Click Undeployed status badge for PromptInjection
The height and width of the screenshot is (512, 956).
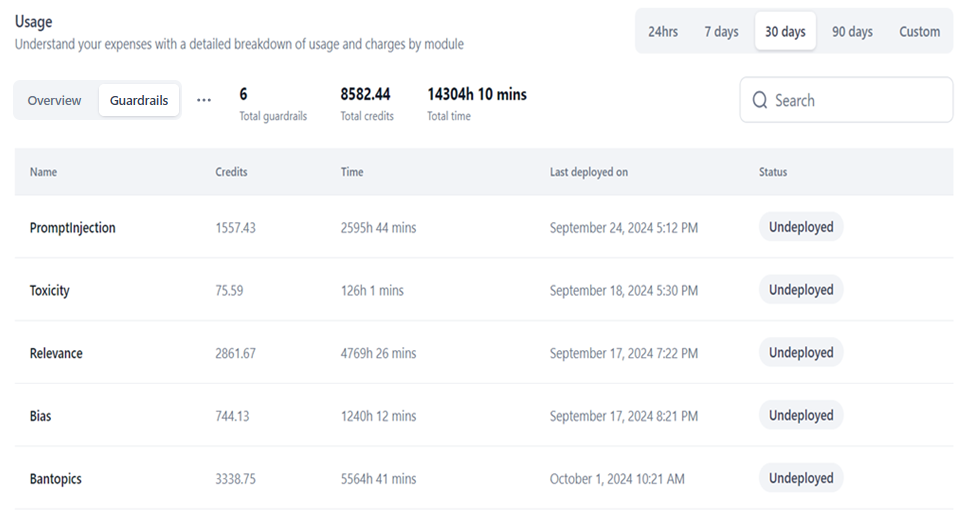pos(801,227)
